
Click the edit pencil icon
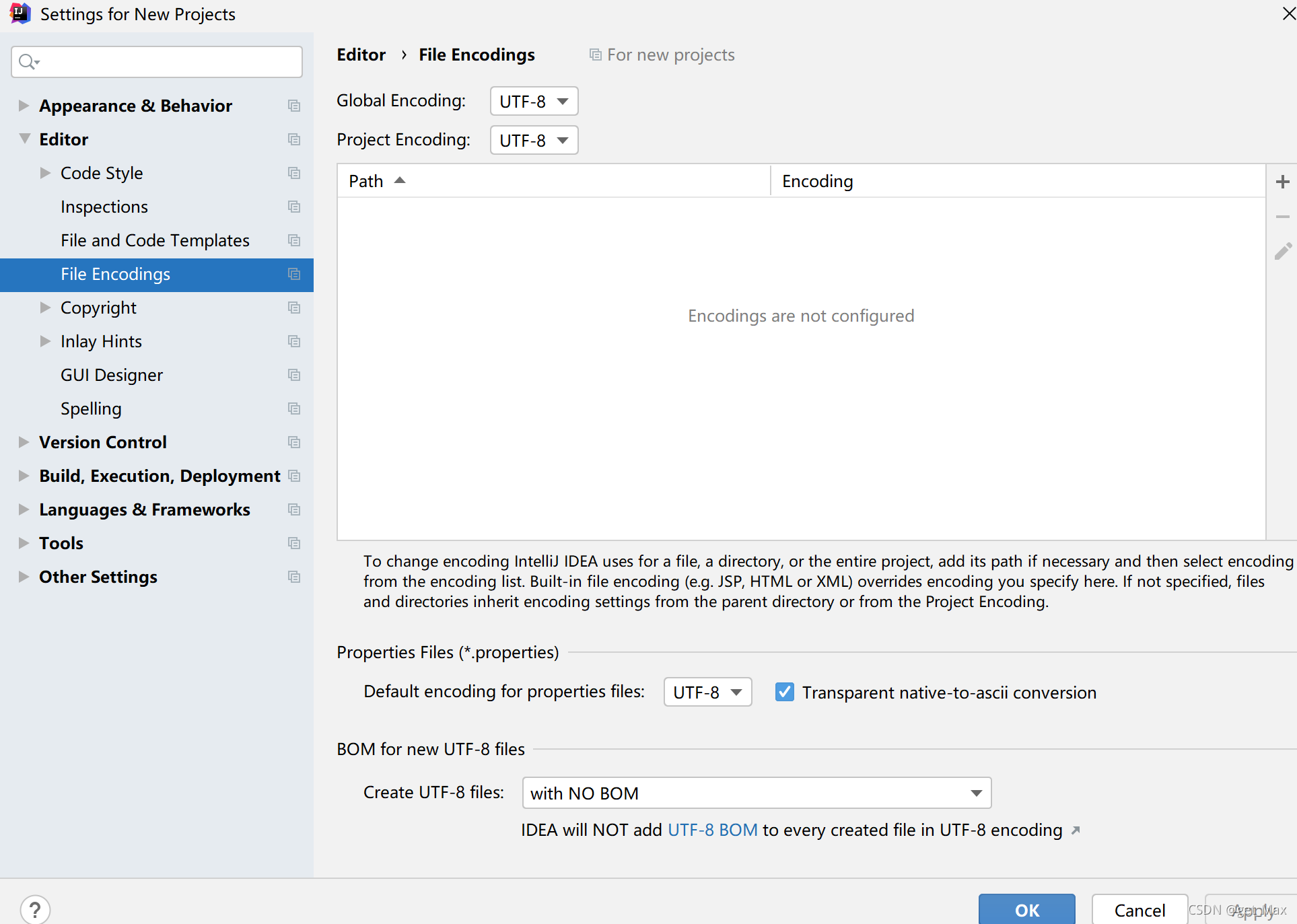pyautogui.click(x=1283, y=252)
